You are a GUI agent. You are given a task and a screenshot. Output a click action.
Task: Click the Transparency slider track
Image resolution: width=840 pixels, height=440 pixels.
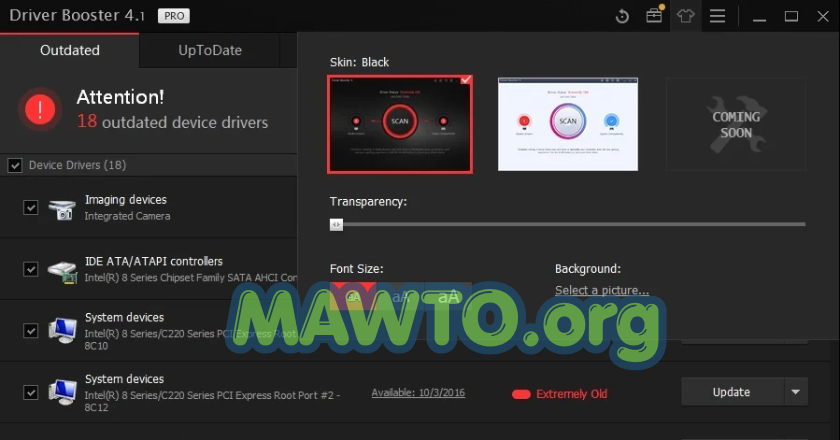(568, 225)
